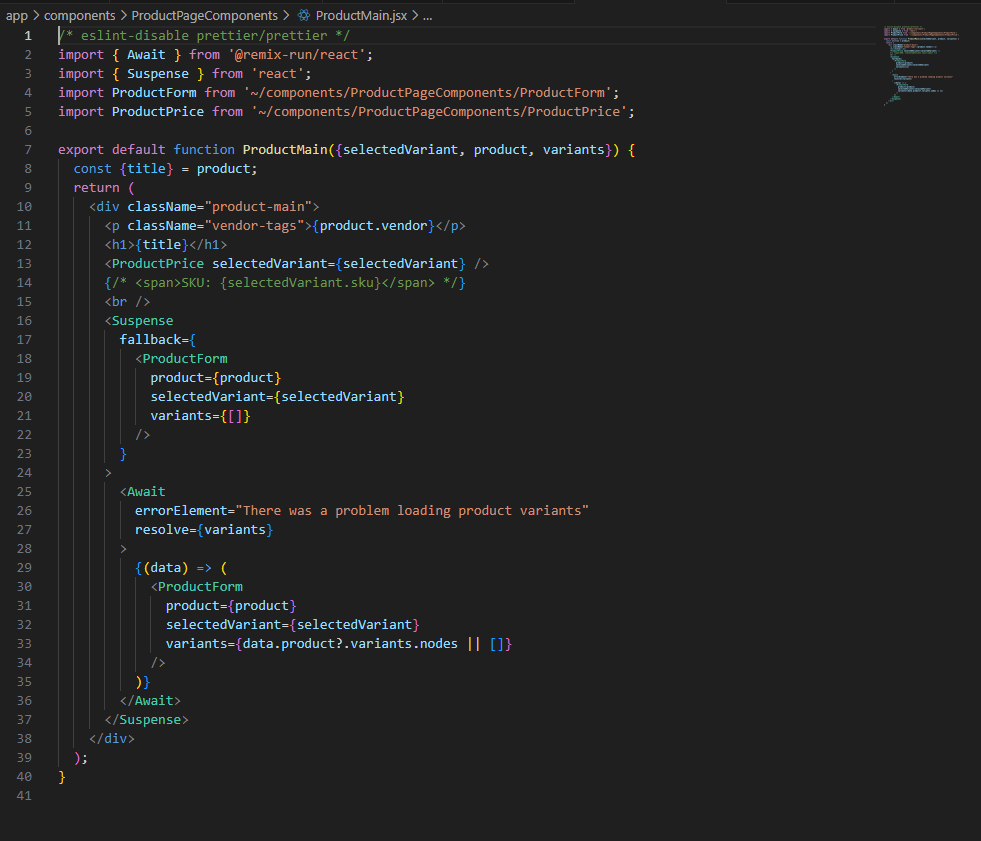The width and height of the screenshot is (981, 841).
Task: Click the closing '</Await>' tag
Action: click(x=150, y=700)
